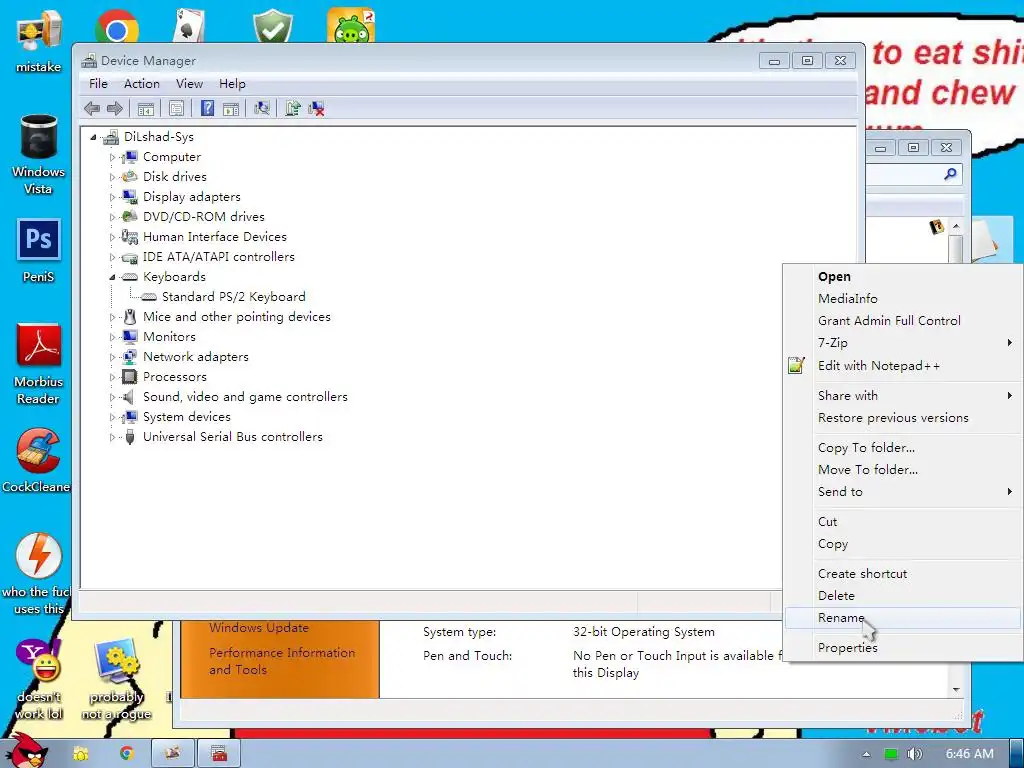Click the Forward arrow in Device Manager toolbar
This screenshot has height=768, width=1024.
tap(114, 108)
